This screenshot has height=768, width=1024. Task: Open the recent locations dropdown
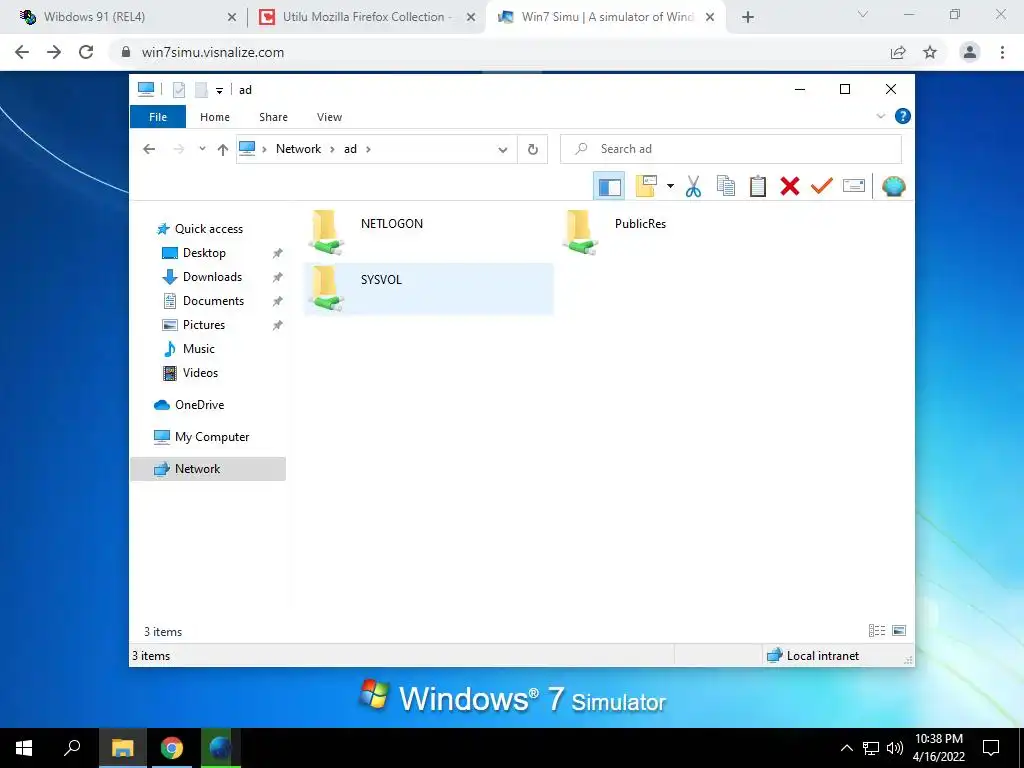point(202,149)
